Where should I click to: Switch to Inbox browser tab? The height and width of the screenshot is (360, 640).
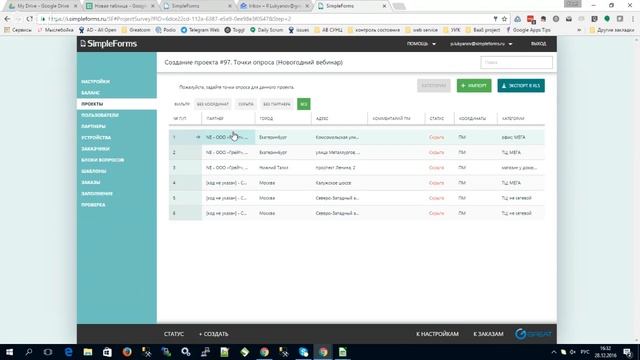274,6
